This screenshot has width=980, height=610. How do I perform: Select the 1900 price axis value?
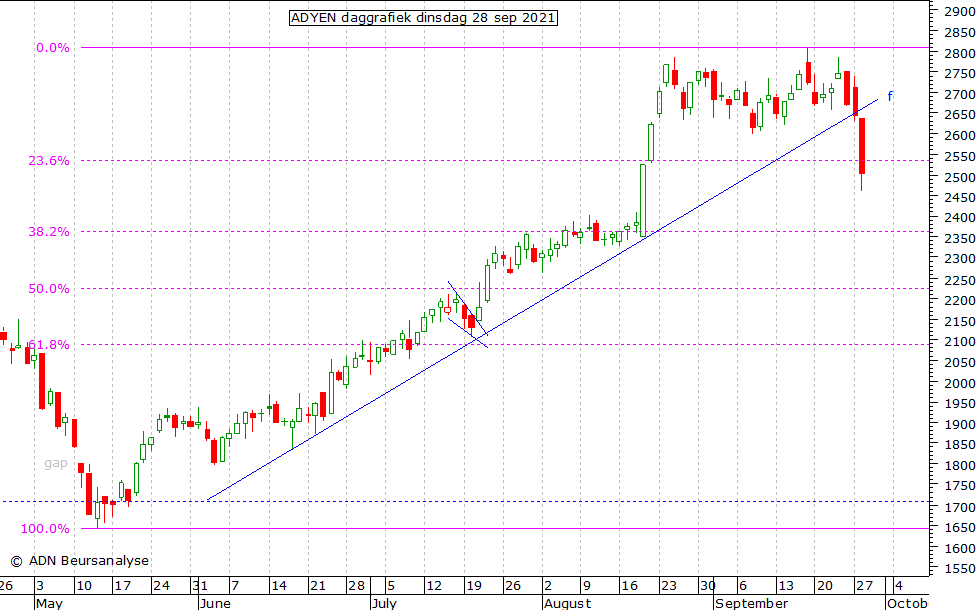(x=960, y=424)
